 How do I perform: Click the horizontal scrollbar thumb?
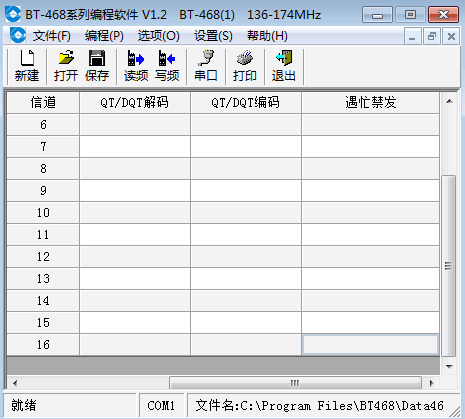[295, 383]
